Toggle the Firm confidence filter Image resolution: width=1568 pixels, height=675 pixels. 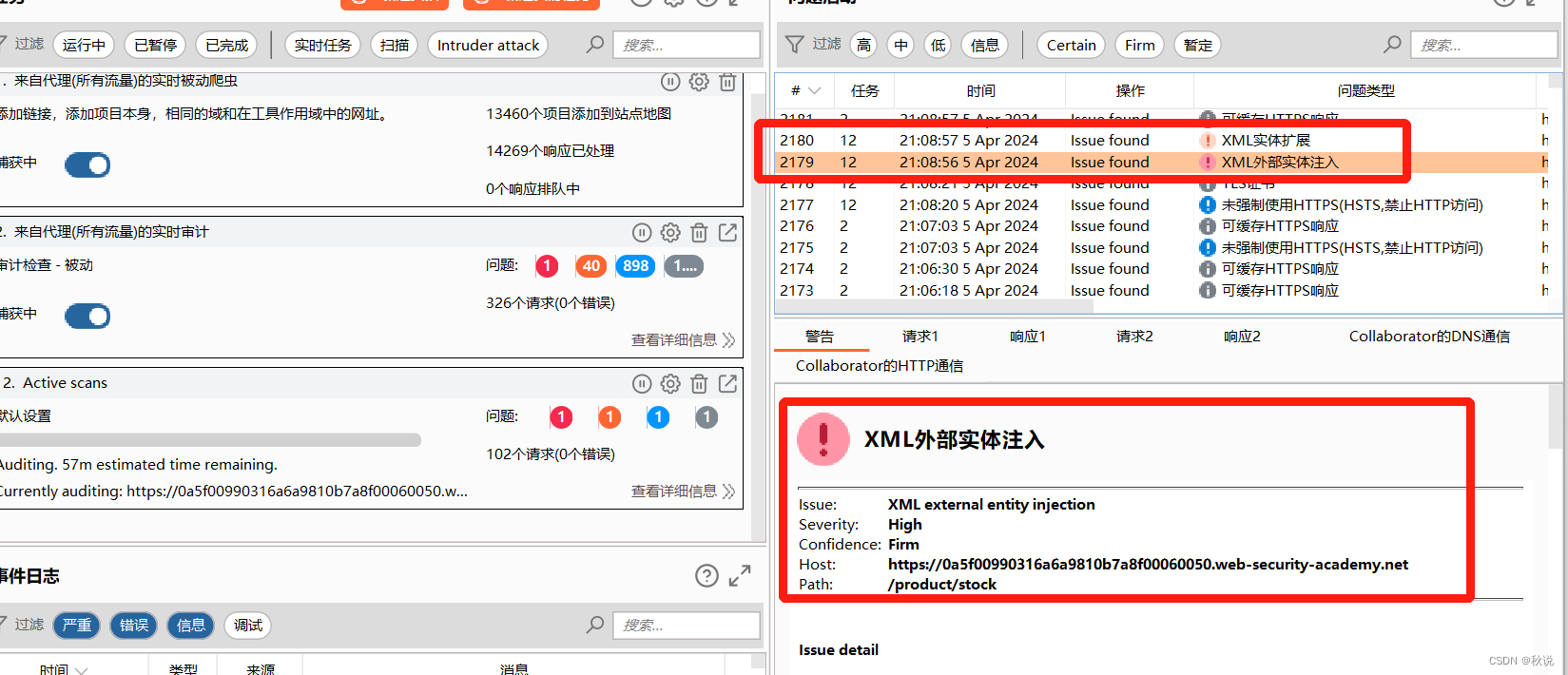coord(1140,45)
